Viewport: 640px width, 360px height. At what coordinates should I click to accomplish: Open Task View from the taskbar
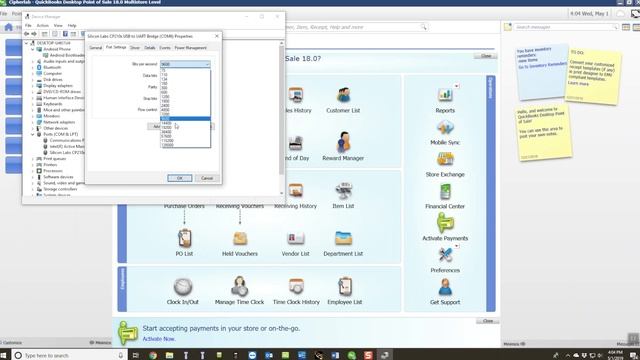[x=136, y=355]
